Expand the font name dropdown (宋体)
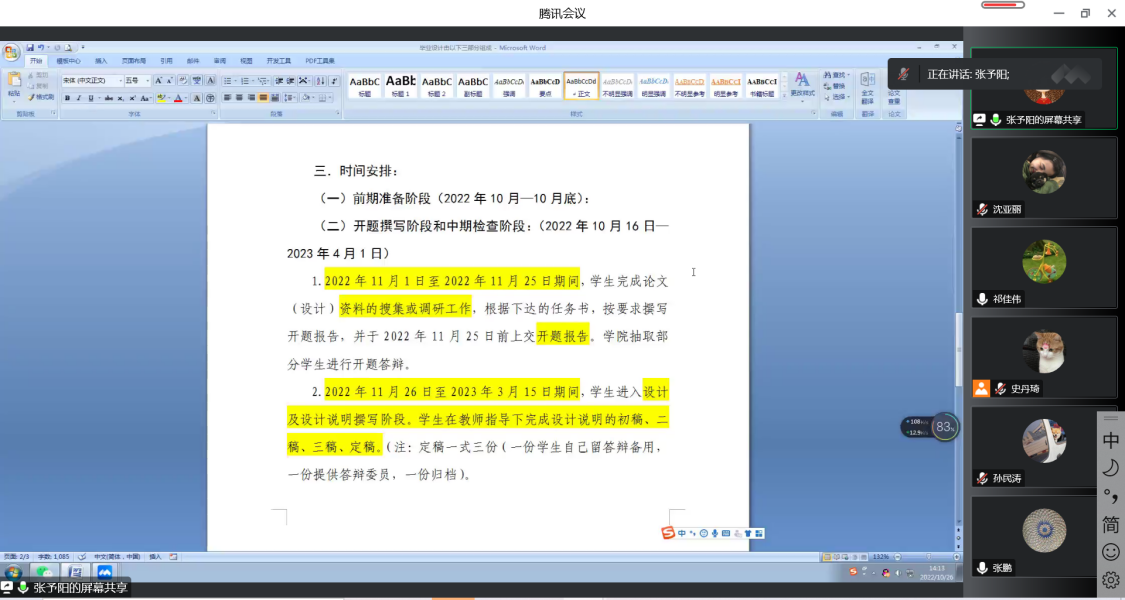1125x600 pixels. click(119, 81)
